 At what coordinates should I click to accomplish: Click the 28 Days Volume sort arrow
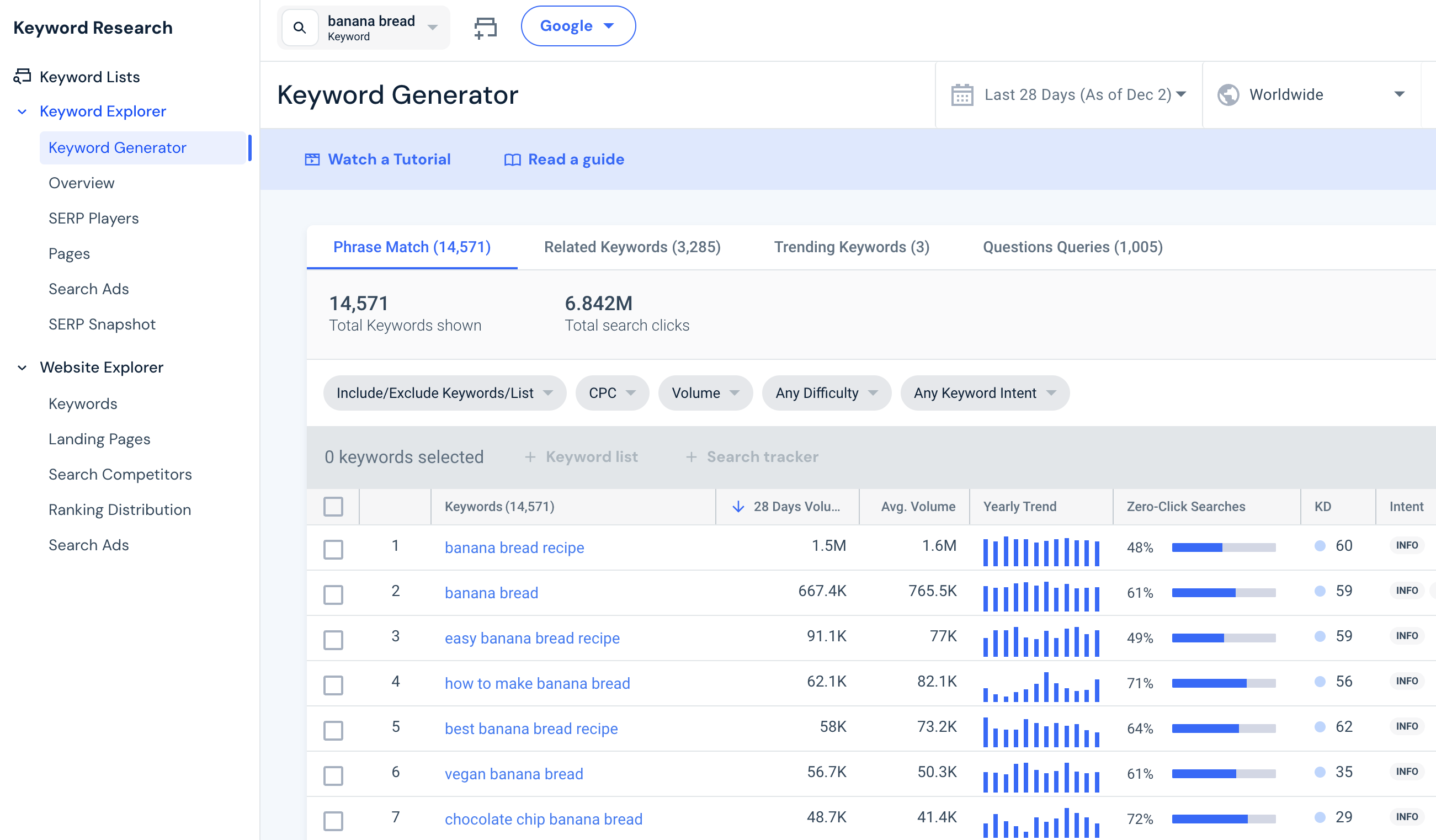tap(738, 506)
